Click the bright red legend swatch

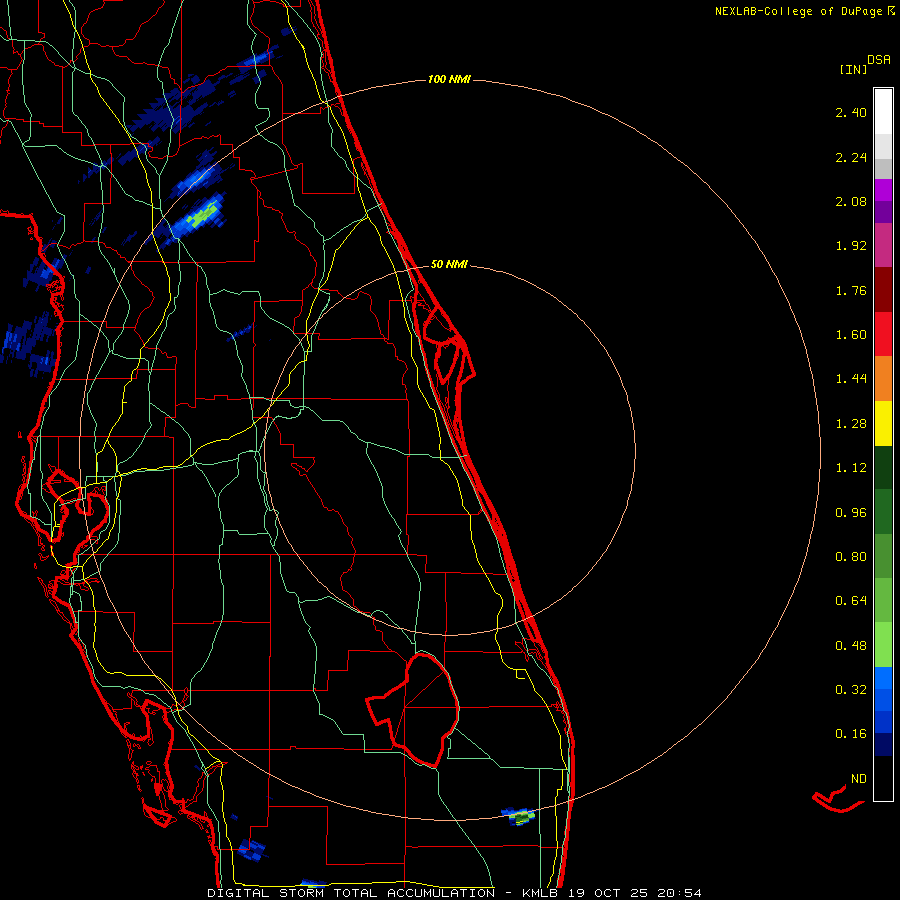883,333
